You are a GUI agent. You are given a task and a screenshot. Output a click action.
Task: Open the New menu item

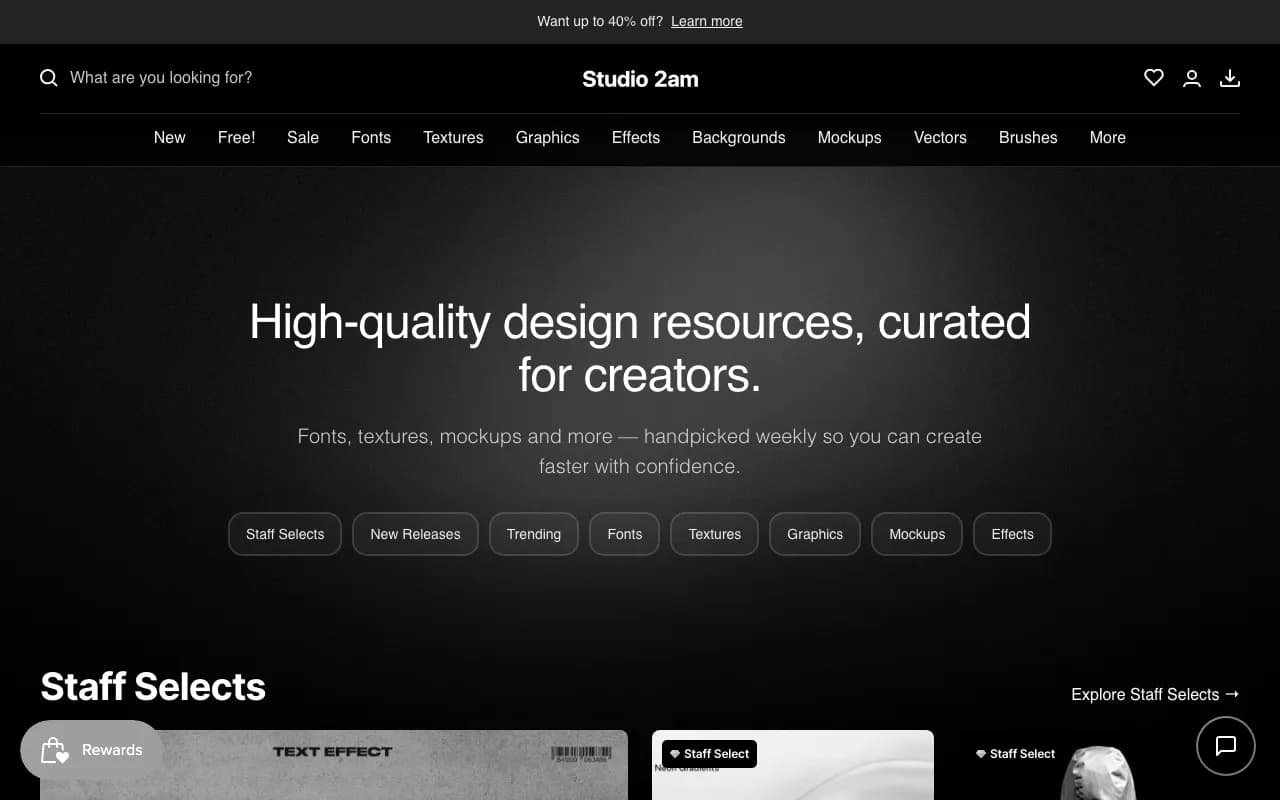point(170,138)
